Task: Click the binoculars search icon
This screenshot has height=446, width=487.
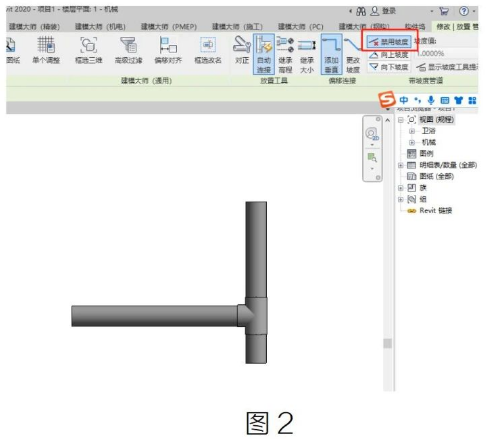Action: [361, 11]
